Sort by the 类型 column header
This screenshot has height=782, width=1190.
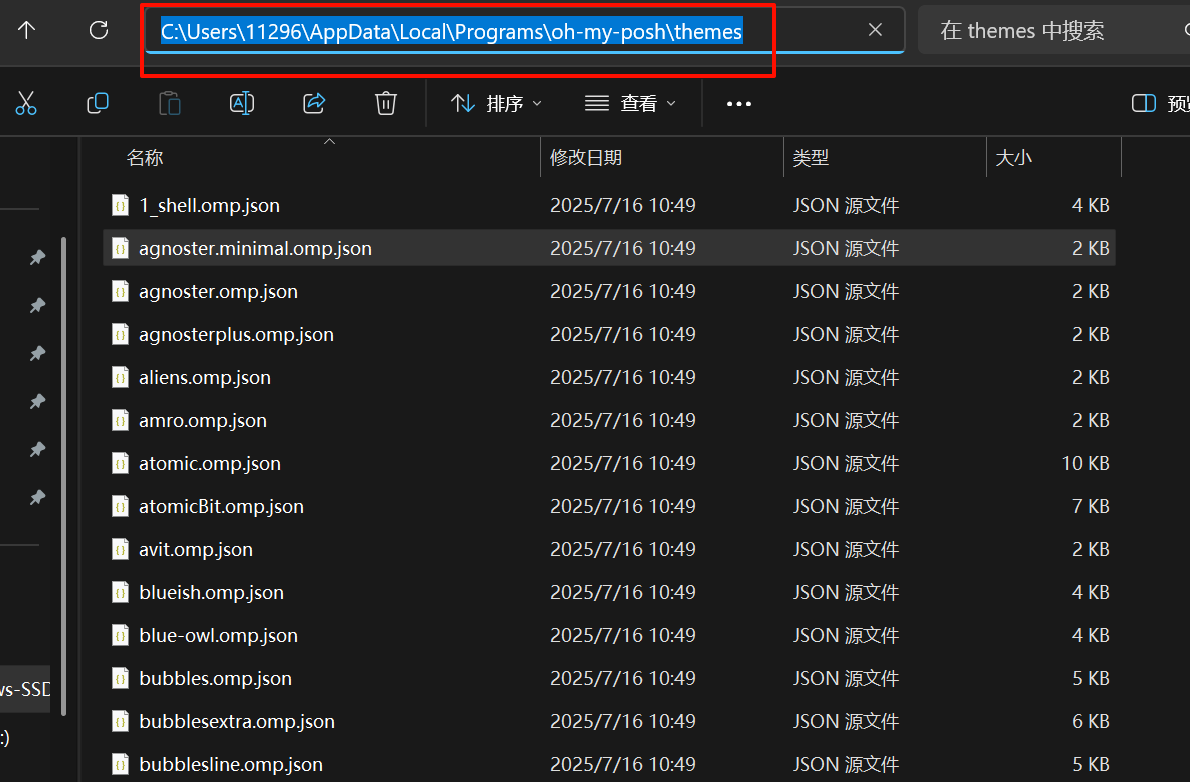coord(811,158)
